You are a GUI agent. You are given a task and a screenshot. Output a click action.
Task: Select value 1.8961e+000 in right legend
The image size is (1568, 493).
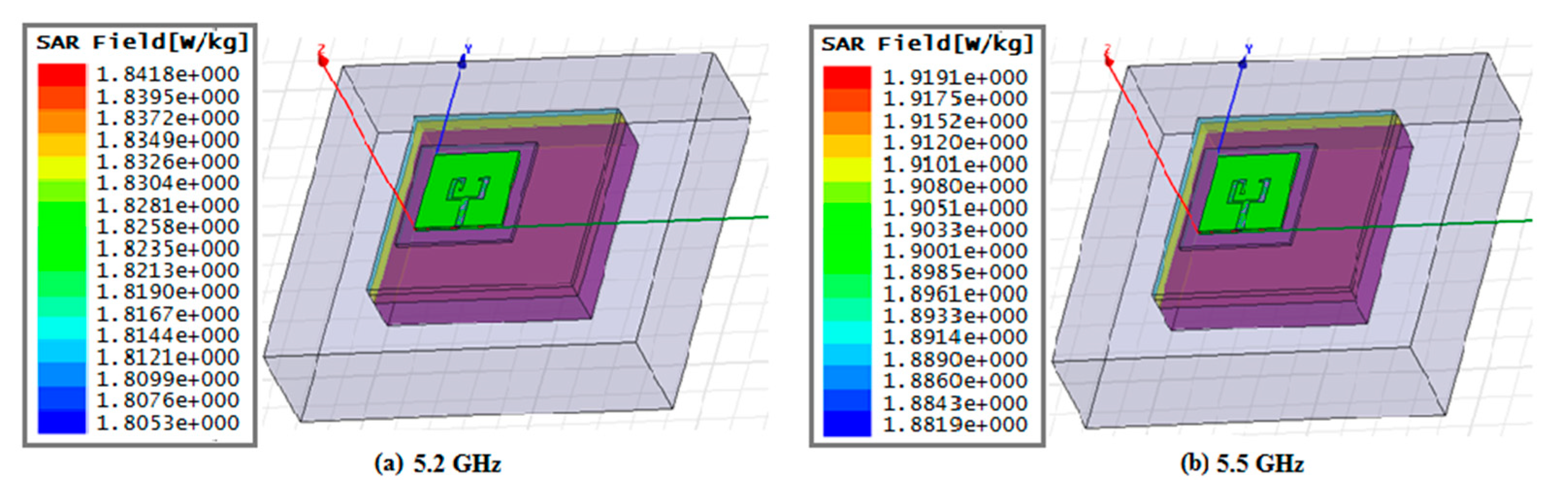point(955,294)
